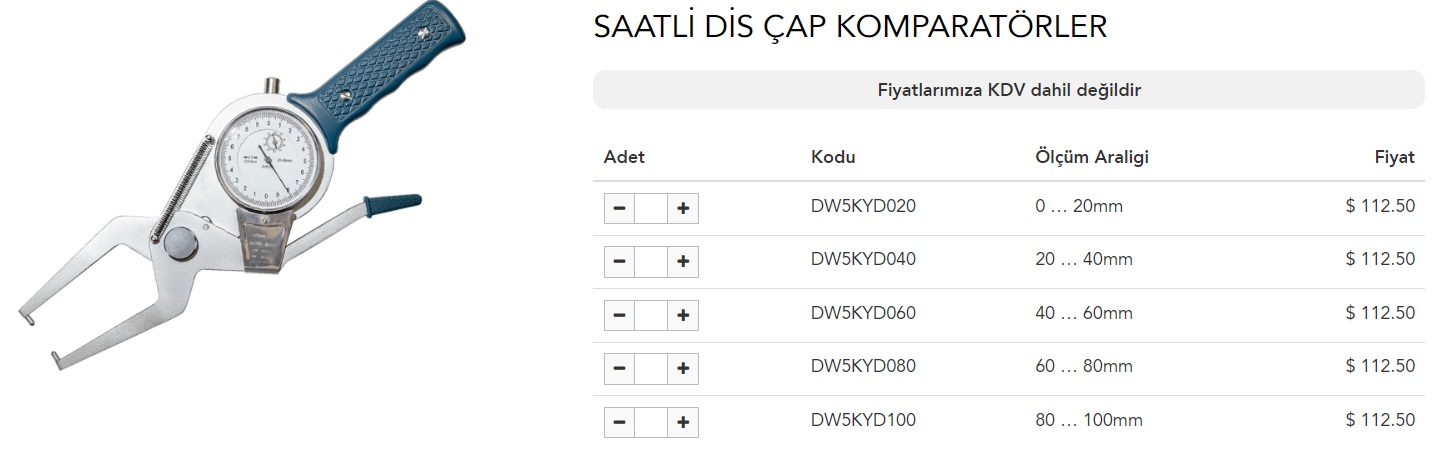Focus quantity field for 80 … 100mm row
Viewport: 1455px width, 461px height.
point(651,422)
